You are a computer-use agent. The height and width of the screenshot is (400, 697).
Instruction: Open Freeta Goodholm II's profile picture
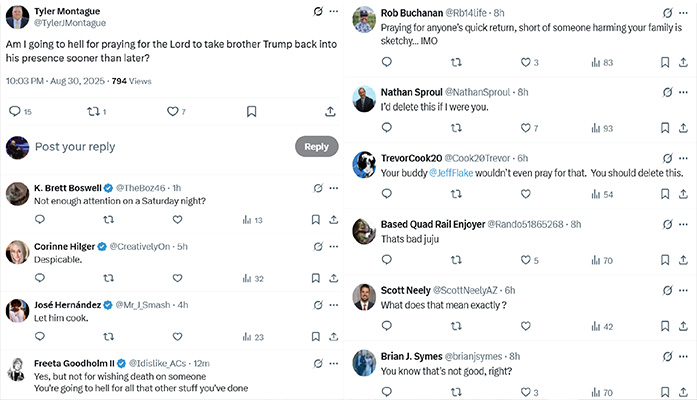click(x=16, y=370)
